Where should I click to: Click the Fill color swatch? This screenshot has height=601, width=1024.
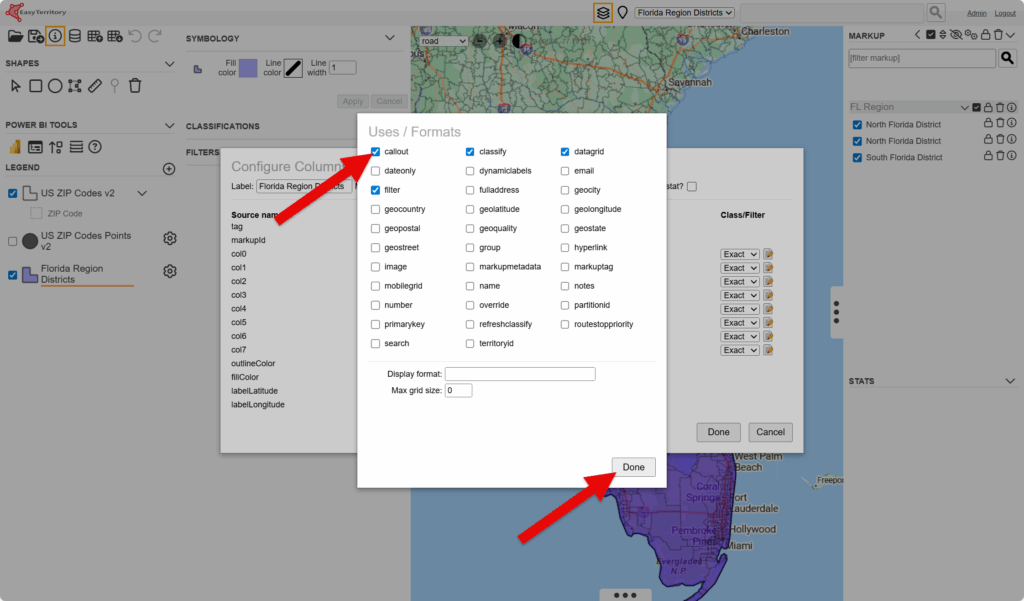[248, 68]
